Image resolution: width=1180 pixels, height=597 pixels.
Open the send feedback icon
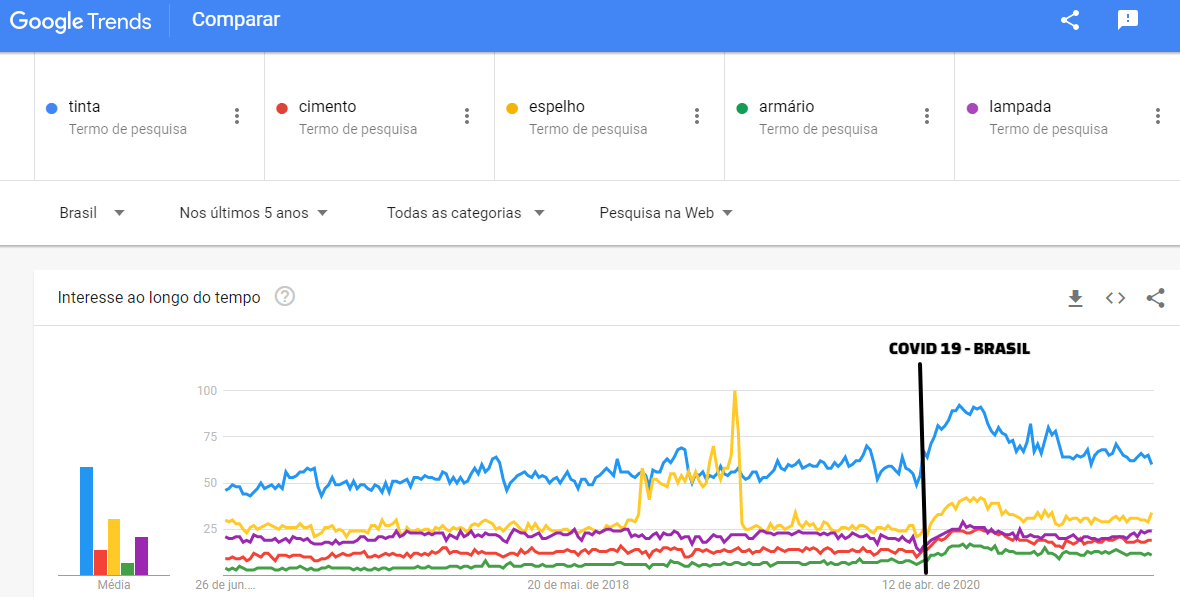point(1128,20)
